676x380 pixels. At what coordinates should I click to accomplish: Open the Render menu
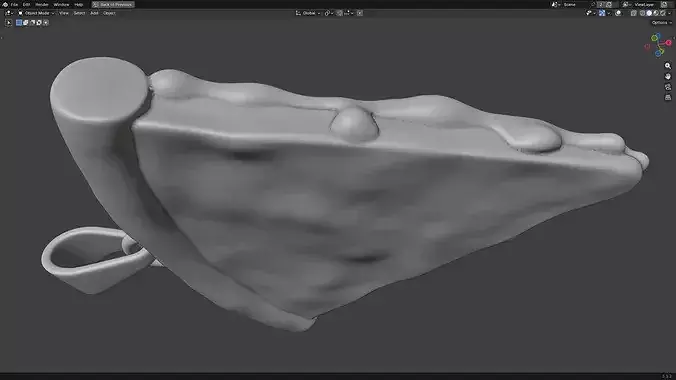[x=42, y=4]
